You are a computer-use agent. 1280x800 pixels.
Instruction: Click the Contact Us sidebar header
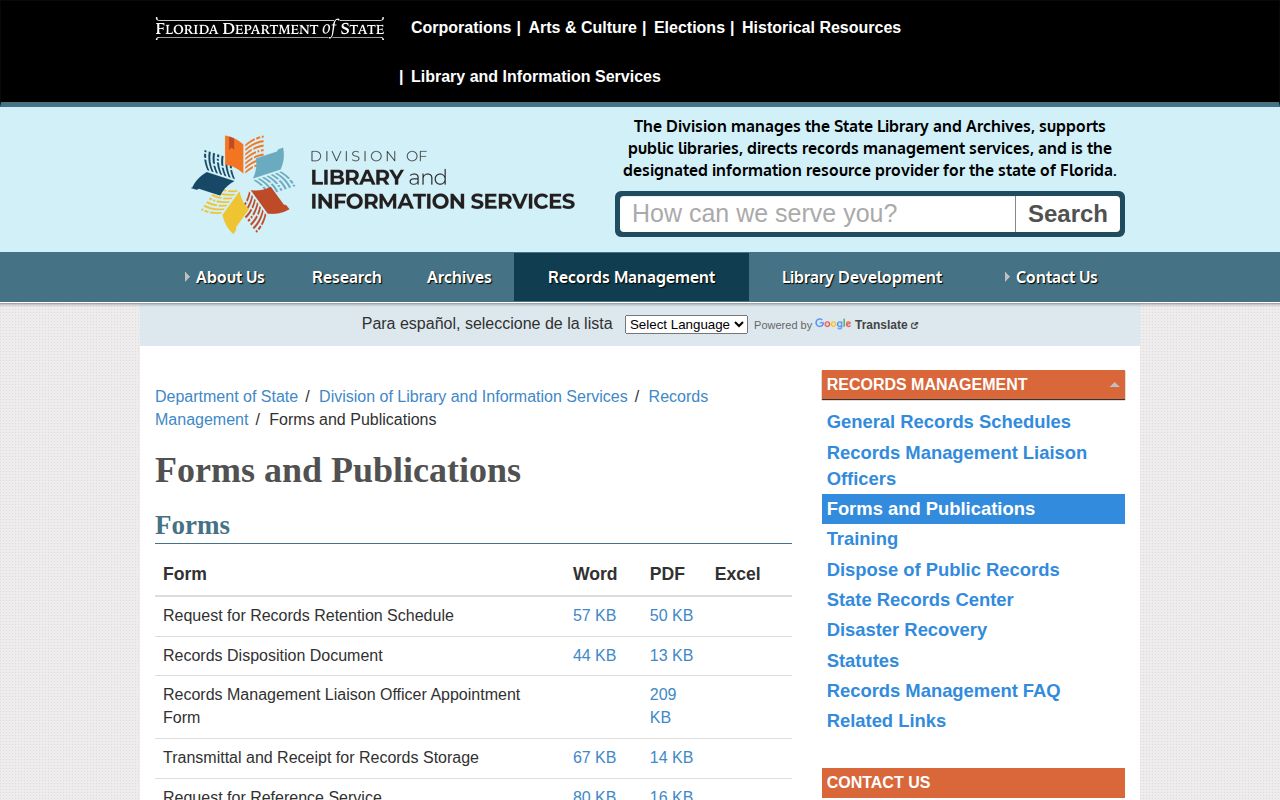tap(973, 783)
